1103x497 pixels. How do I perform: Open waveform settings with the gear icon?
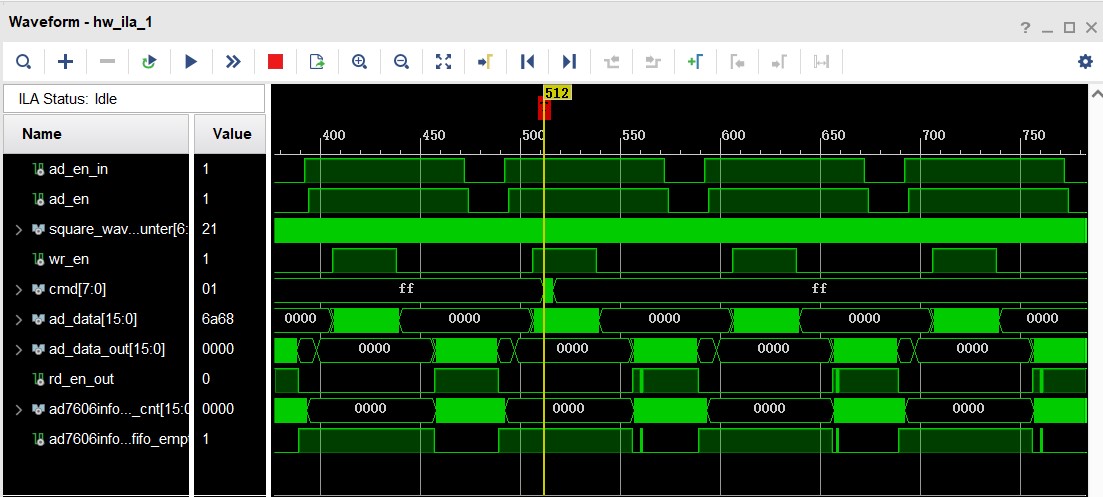click(x=1085, y=62)
